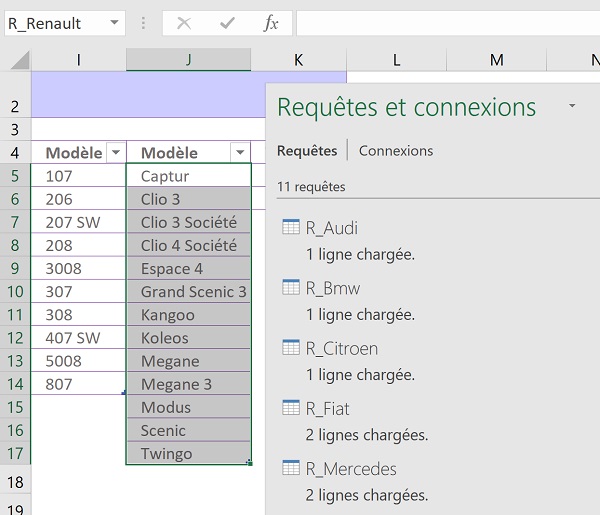600x515 pixels.
Task: Click the Megane 3 cell
Action: [189, 383]
